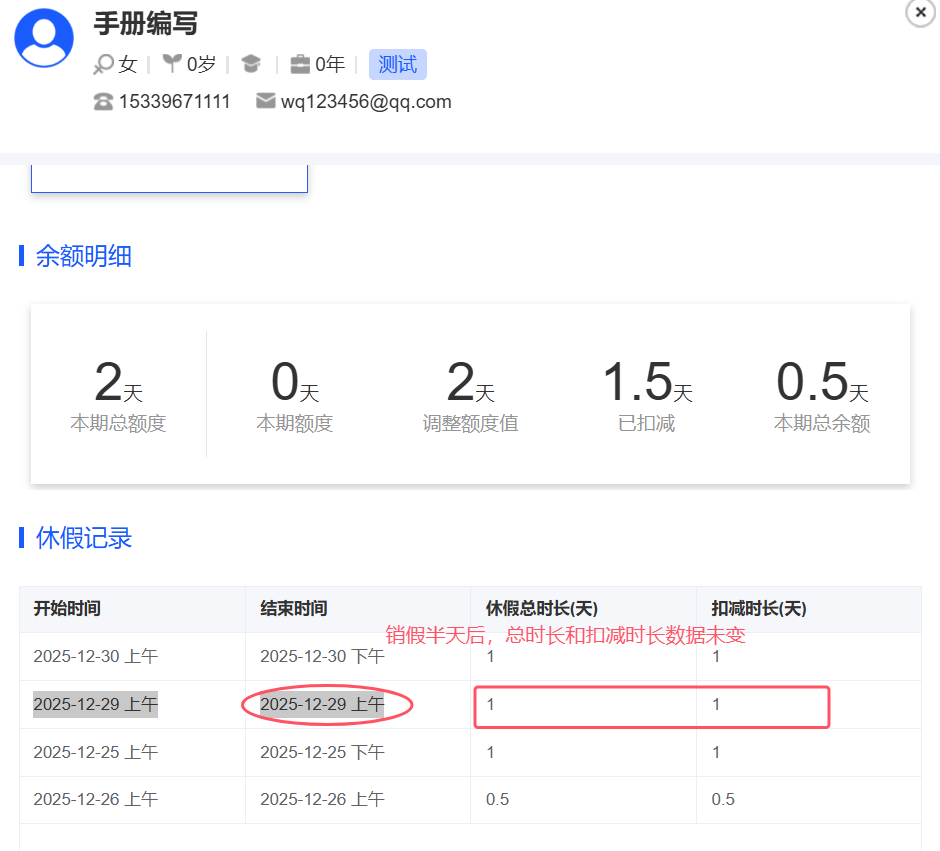
Task: Click phone number 15339671111
Action: tap(175, 102)
